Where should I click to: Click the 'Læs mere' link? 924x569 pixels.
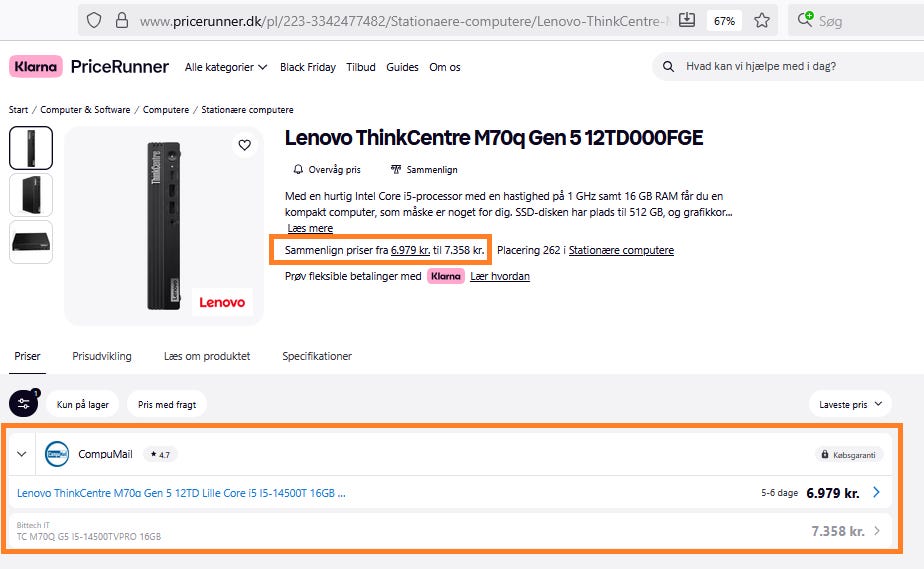coord(310,229)
